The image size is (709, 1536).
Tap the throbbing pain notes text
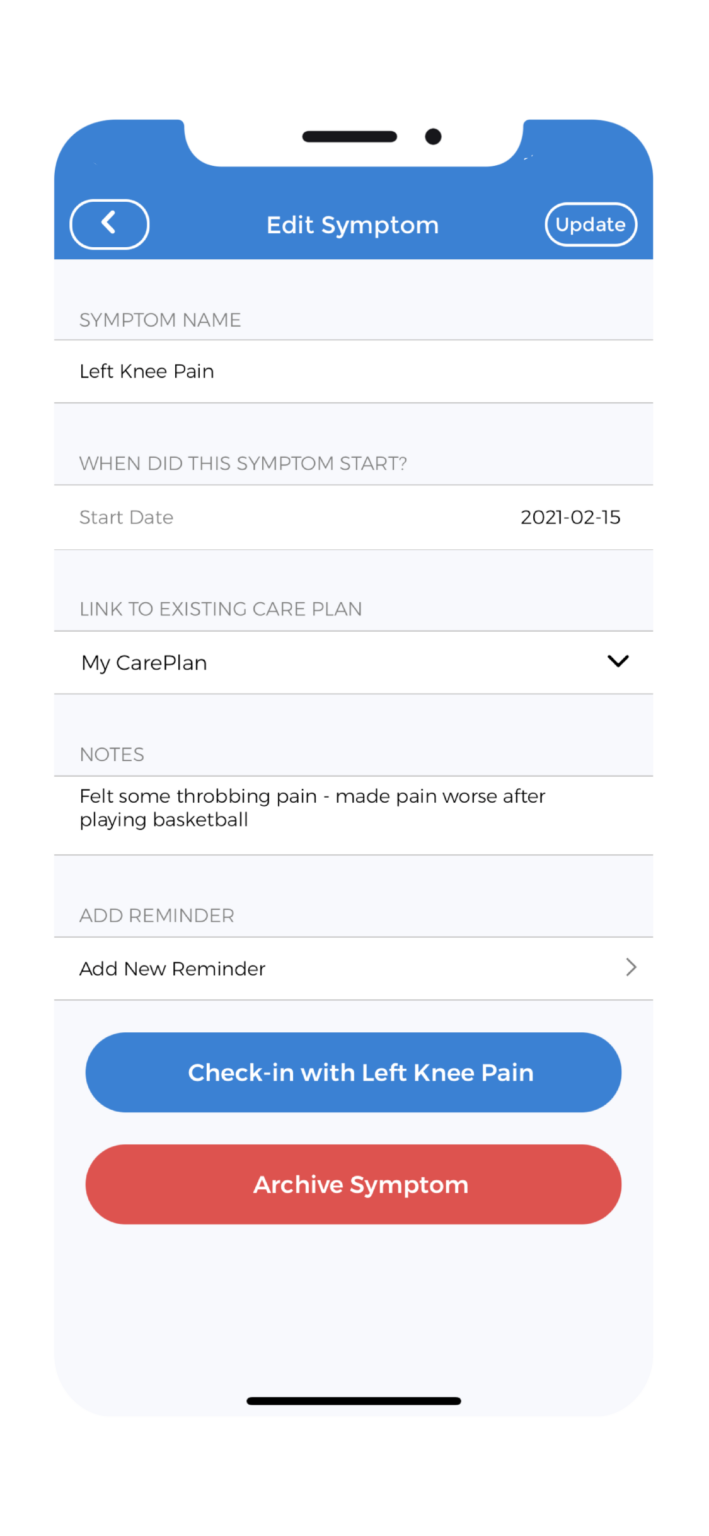[x=312, y=796]
